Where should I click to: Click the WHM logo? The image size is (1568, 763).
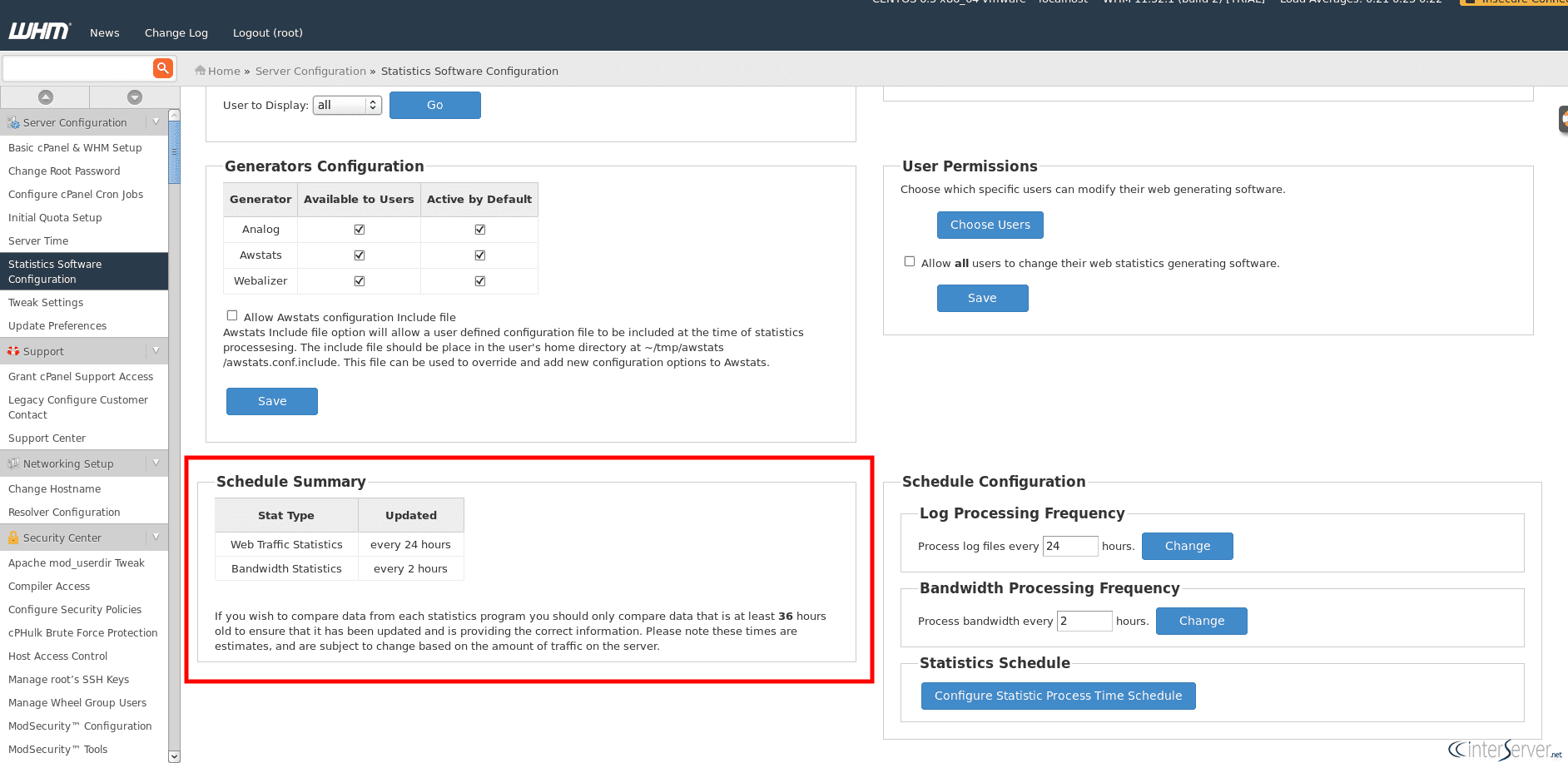coord(39,32)
